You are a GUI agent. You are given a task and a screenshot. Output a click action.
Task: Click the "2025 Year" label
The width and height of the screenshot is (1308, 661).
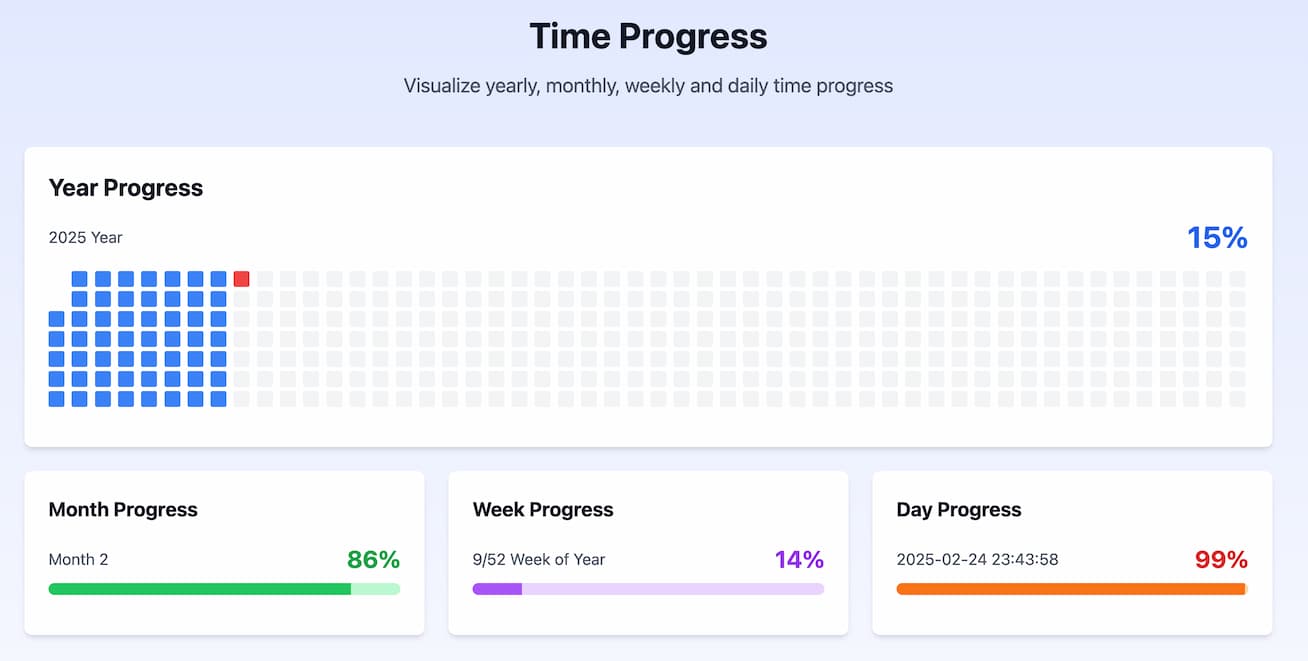click(x=86, y=238)
